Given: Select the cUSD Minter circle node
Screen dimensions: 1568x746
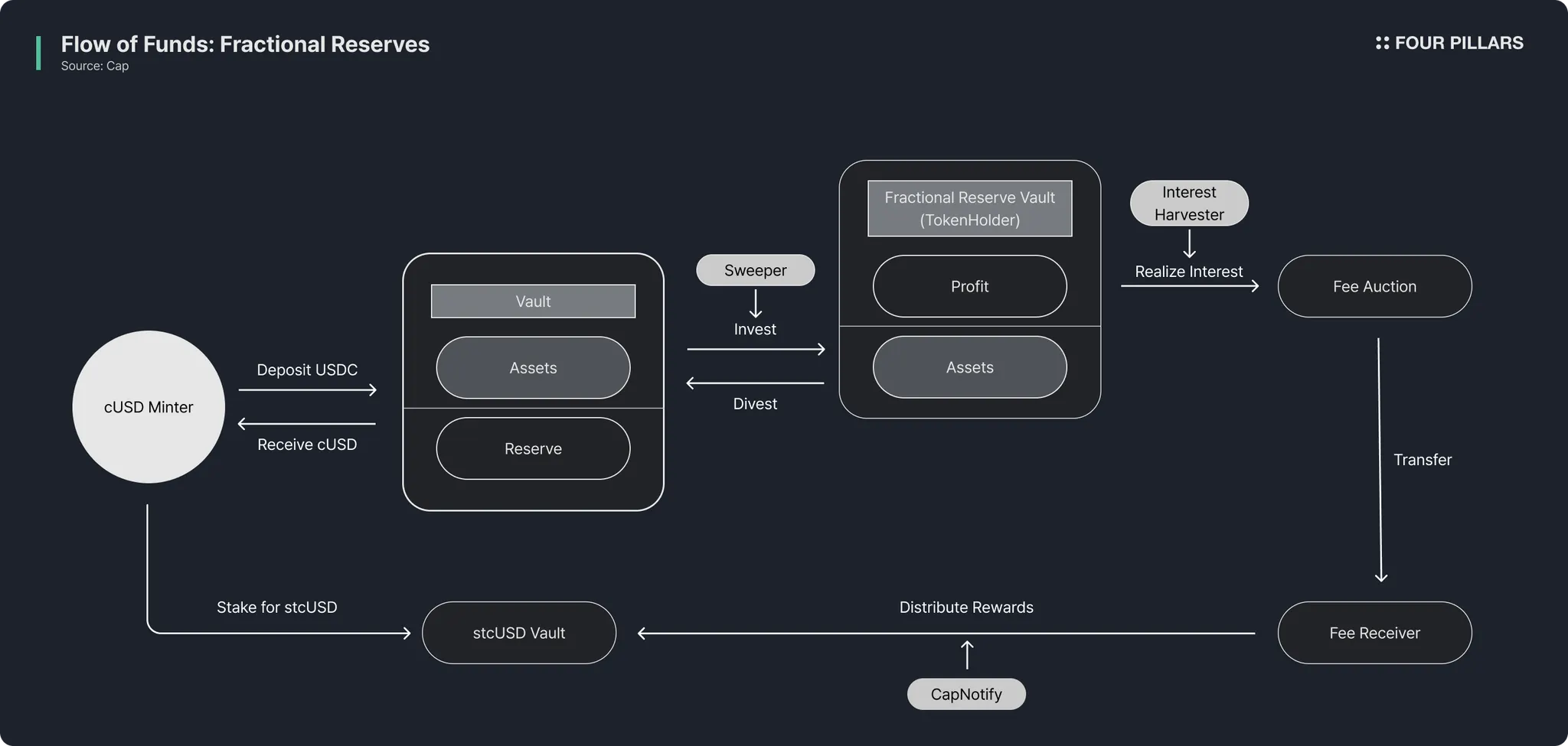Looking at the screenshot, I should (x=149, y=407).
